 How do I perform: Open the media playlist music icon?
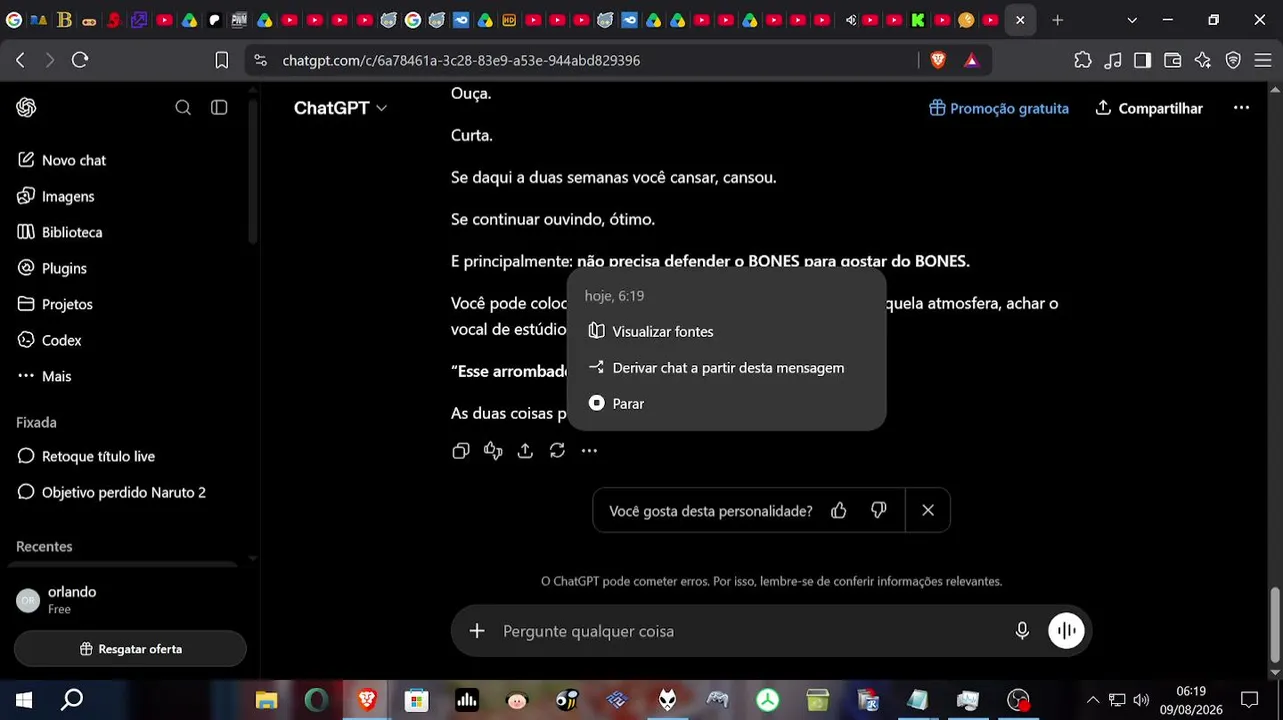click(x=1113, y=60)
